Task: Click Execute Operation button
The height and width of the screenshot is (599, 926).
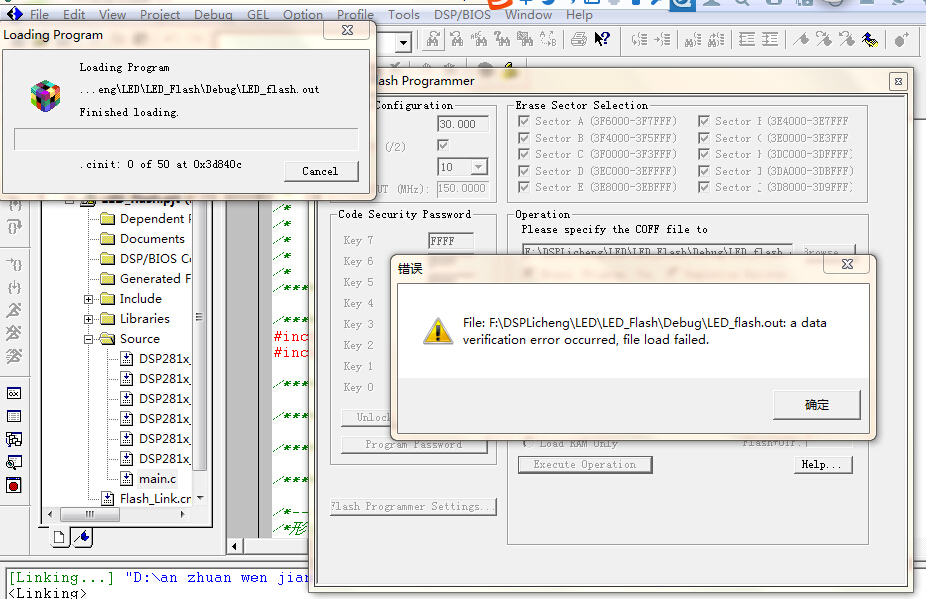Action: (x=585, y=464)
